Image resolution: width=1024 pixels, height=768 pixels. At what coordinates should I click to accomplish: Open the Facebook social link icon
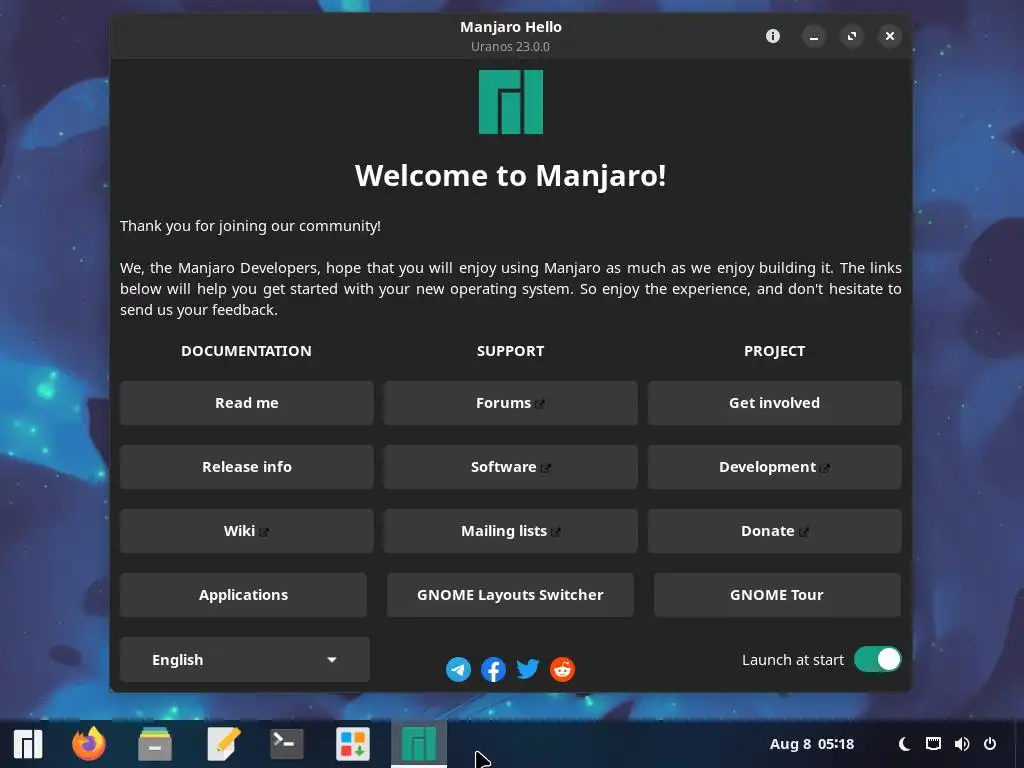(493, 669)
